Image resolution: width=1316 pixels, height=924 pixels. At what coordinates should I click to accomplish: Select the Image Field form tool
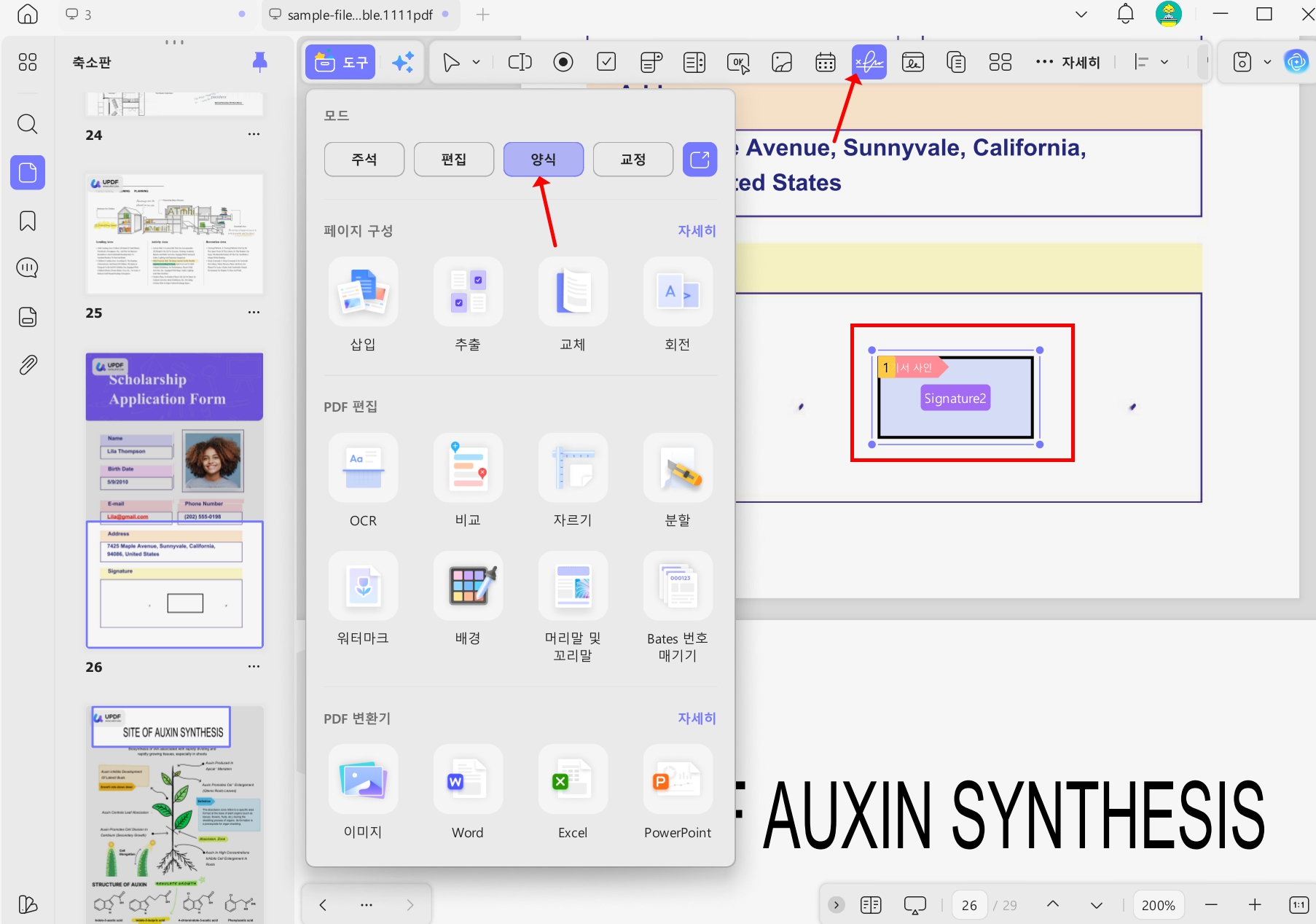(782, 62)
